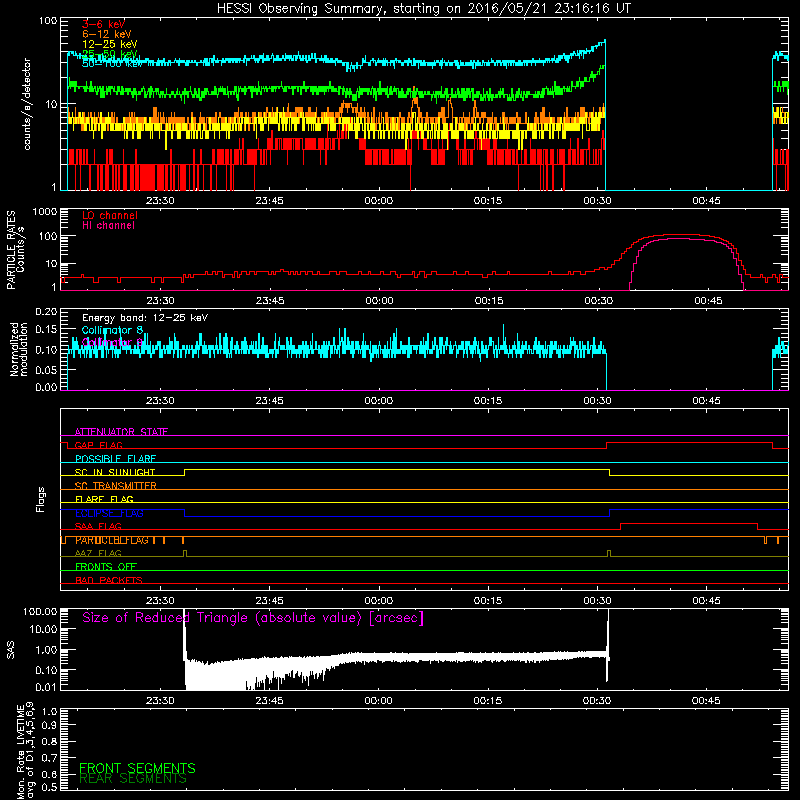Click the 0.9 value on livetime axis
The image size is (800, 800).
49,726
